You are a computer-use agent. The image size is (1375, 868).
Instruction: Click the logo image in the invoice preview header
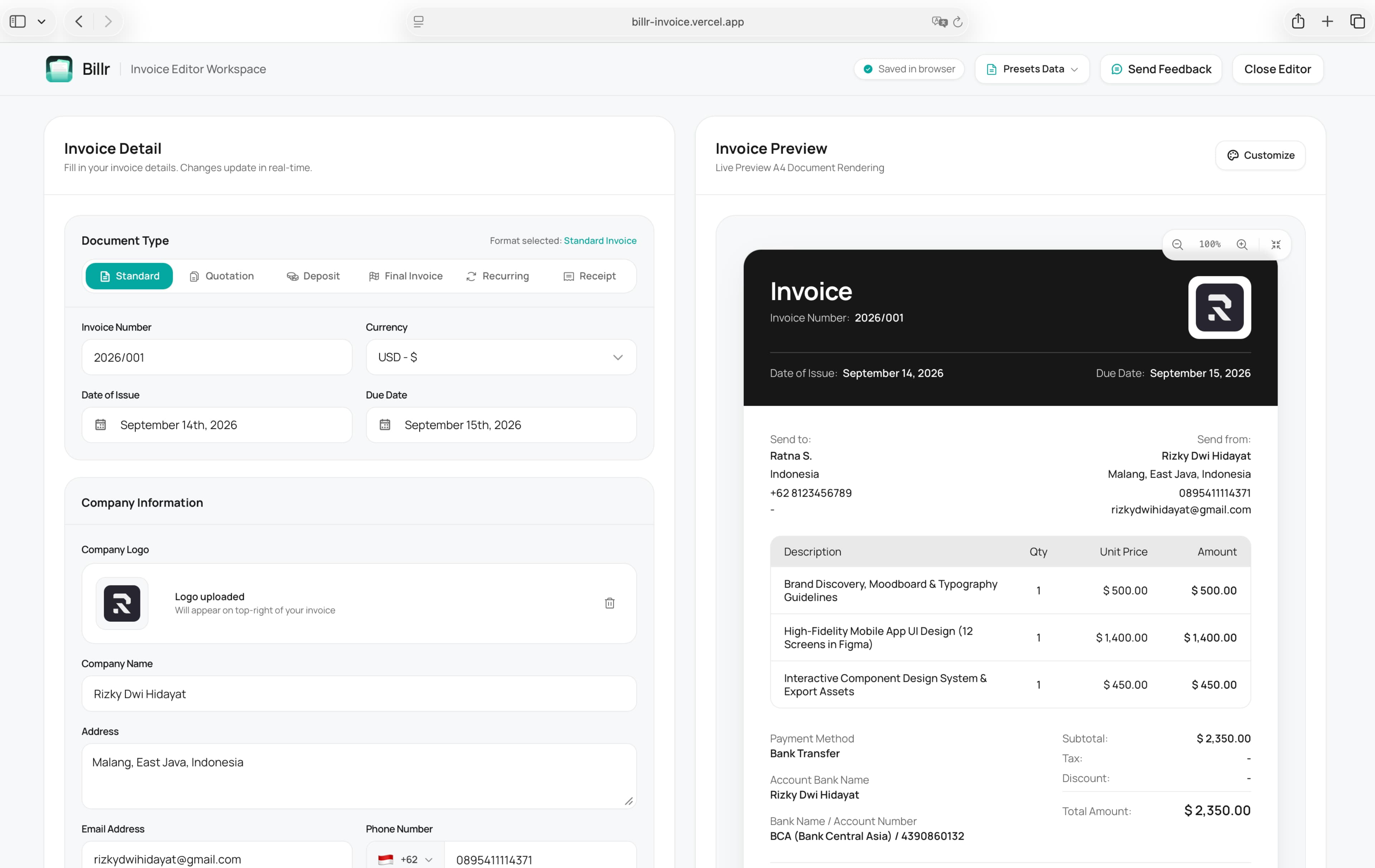click(x=1220, y=307)
